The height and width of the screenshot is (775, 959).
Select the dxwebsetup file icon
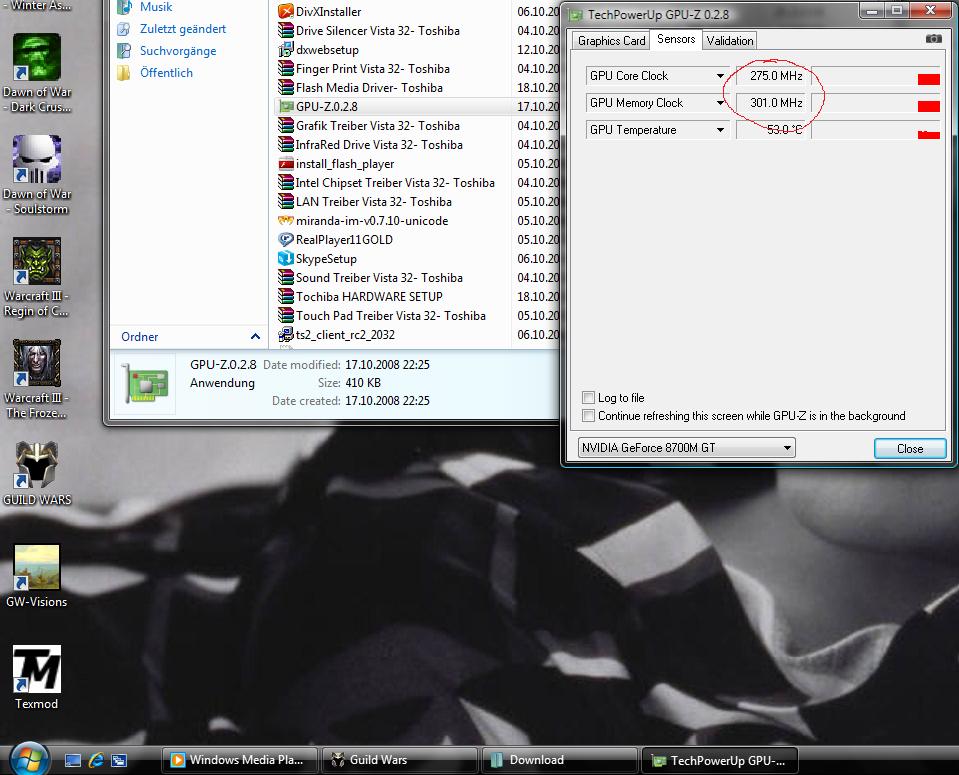pyautogui.click(x=286, y=50)
